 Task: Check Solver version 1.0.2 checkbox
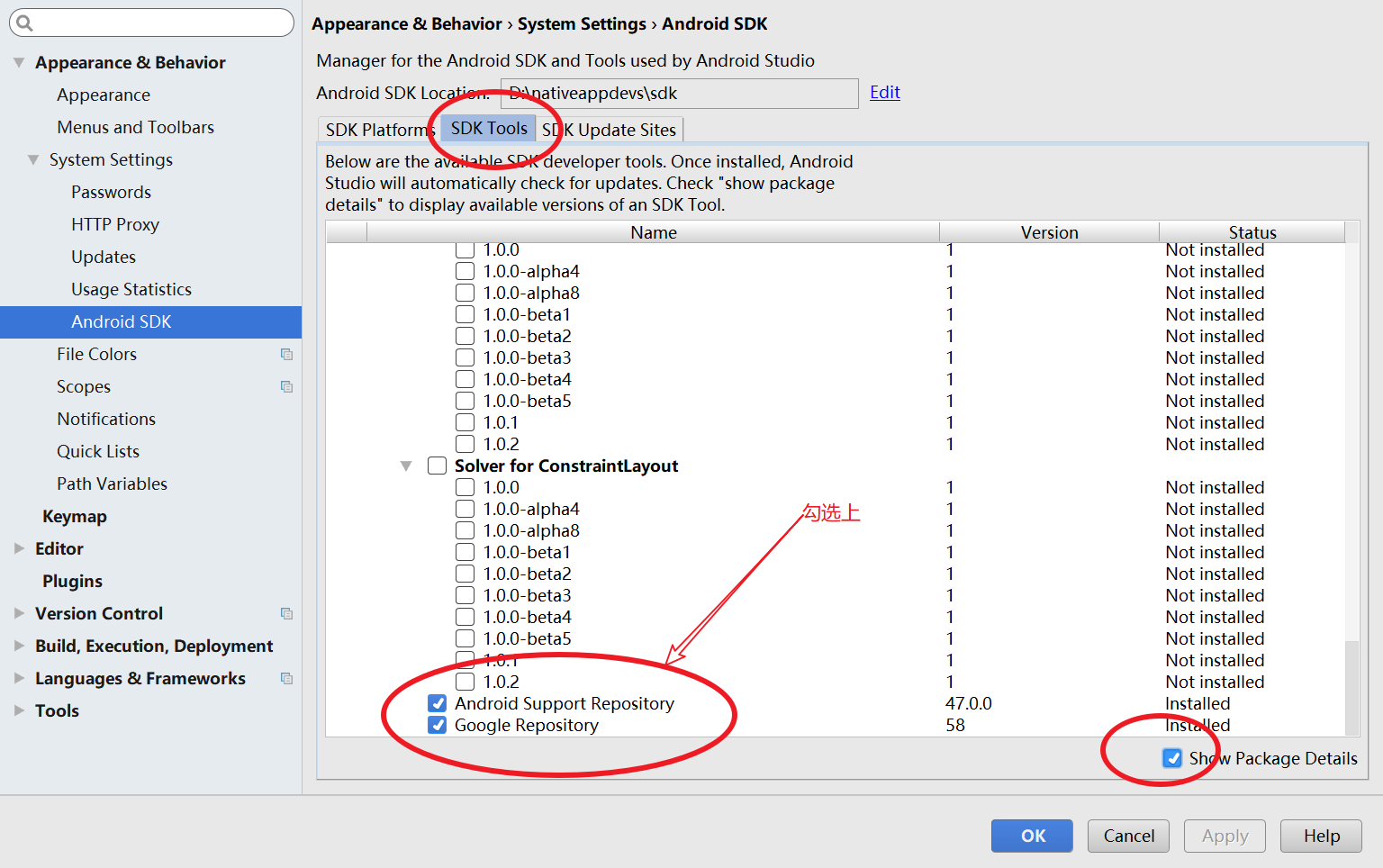pyautogui.click(x=465, y=682)
